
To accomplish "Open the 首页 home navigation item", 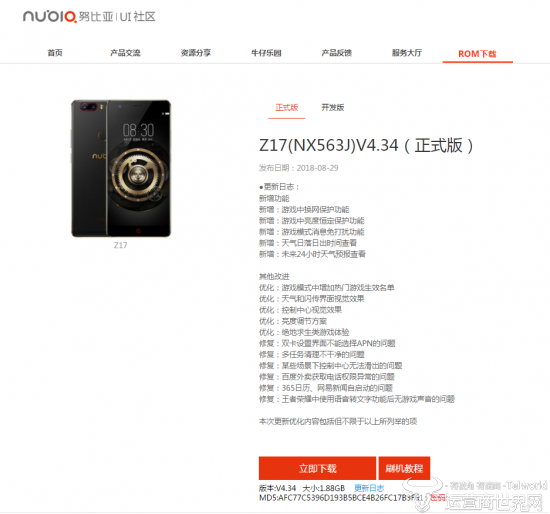I will 55,53.
